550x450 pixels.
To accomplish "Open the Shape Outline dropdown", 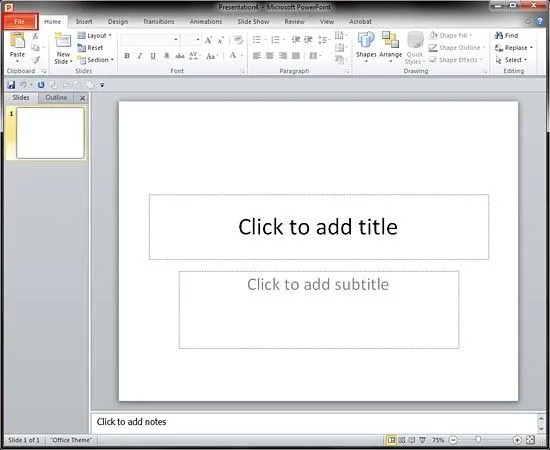I will pos(457,47).
